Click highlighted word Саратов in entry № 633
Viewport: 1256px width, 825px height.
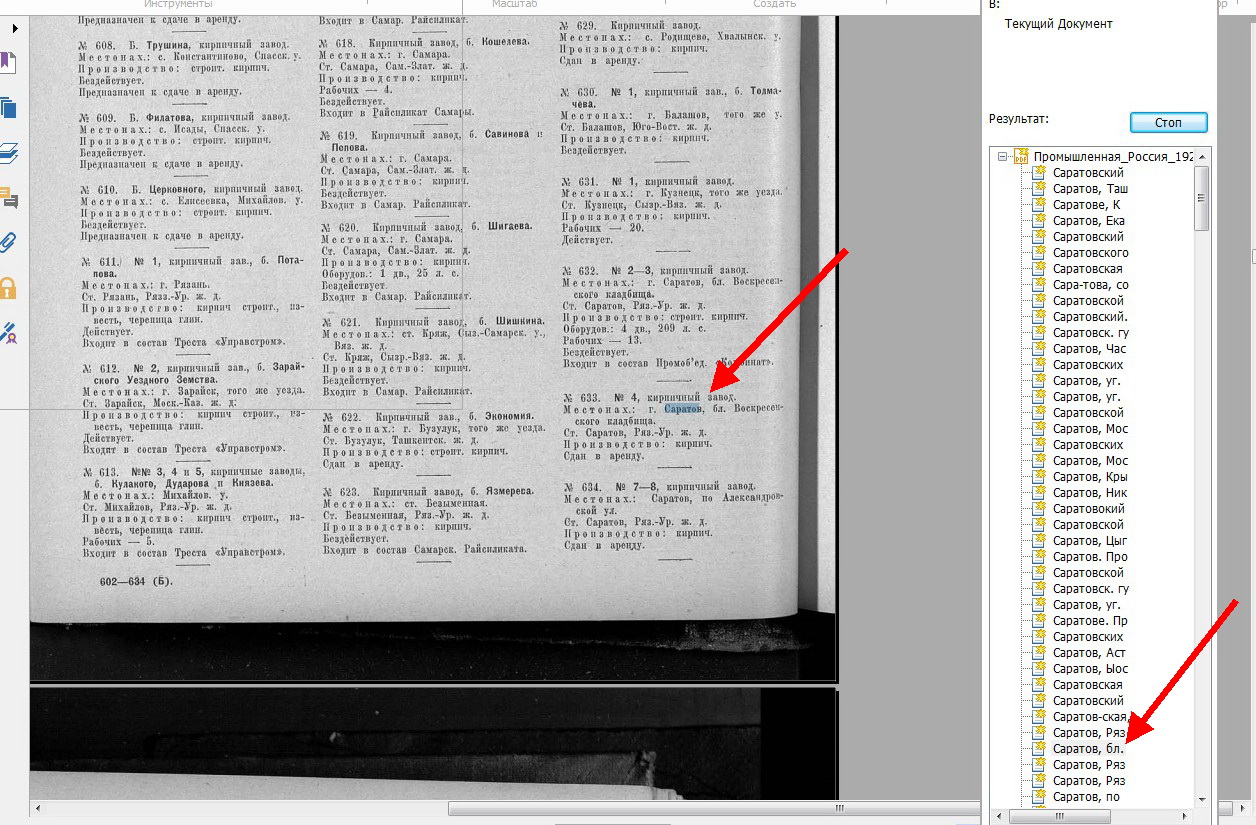(685, 409)
